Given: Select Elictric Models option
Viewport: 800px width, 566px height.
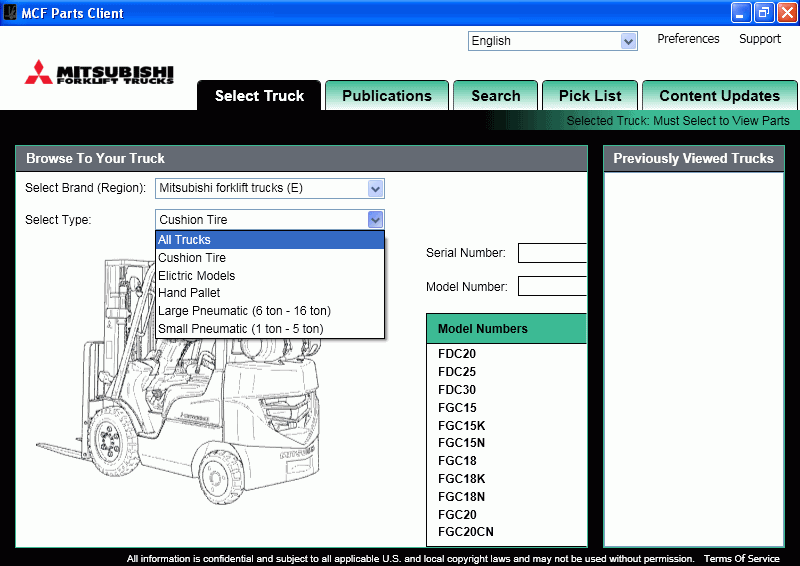Looking at the screenshot, I should (x=270, y=276).
